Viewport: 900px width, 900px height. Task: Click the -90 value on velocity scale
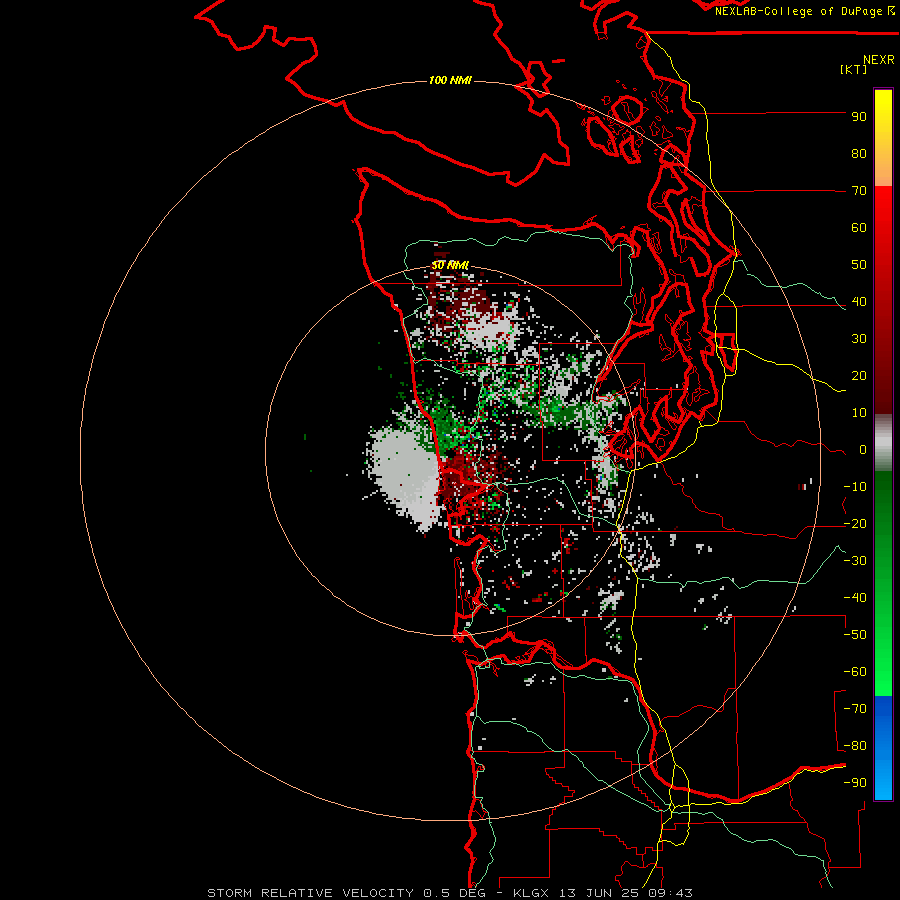[x=855, y=783]
